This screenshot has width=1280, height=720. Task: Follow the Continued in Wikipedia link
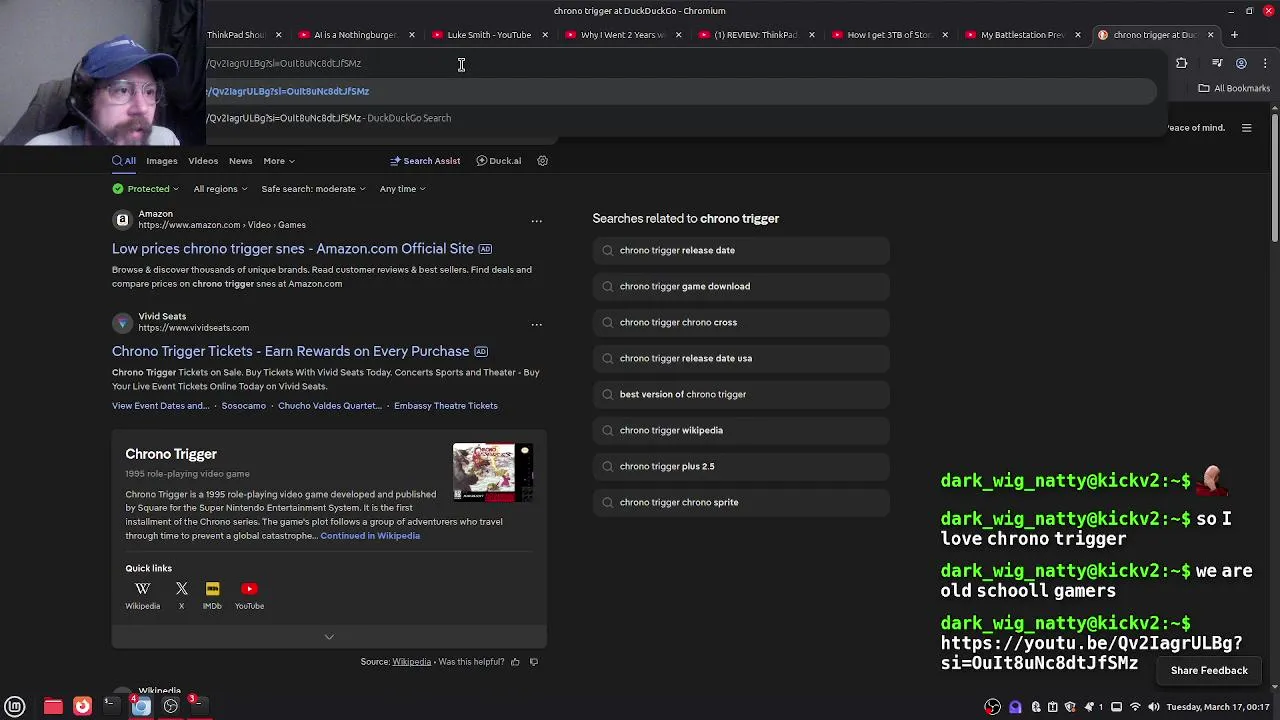(x=370, y=536)
